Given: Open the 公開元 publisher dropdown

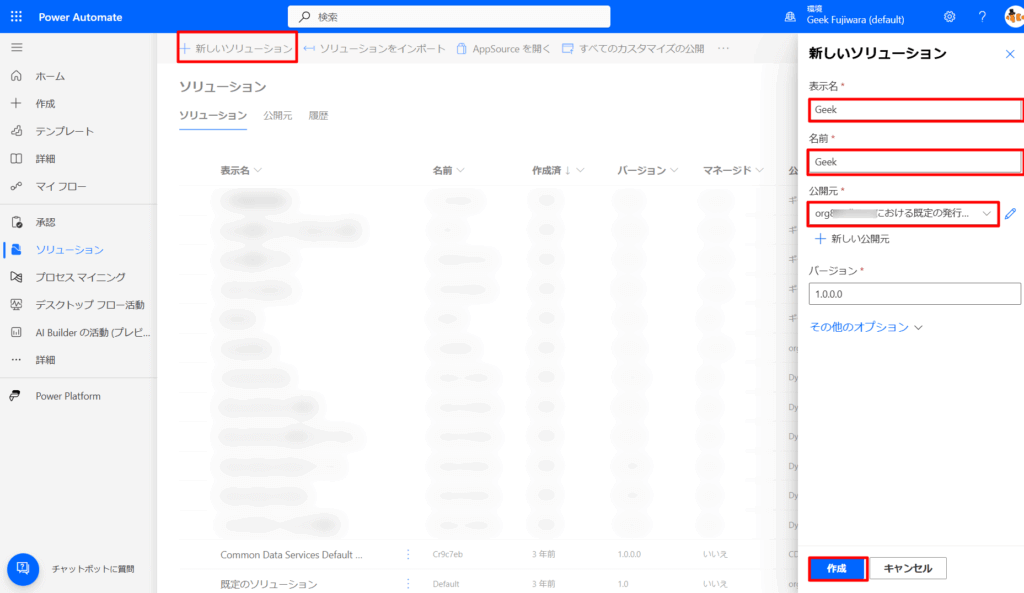Looking at the screenshot, I should 903,214.
